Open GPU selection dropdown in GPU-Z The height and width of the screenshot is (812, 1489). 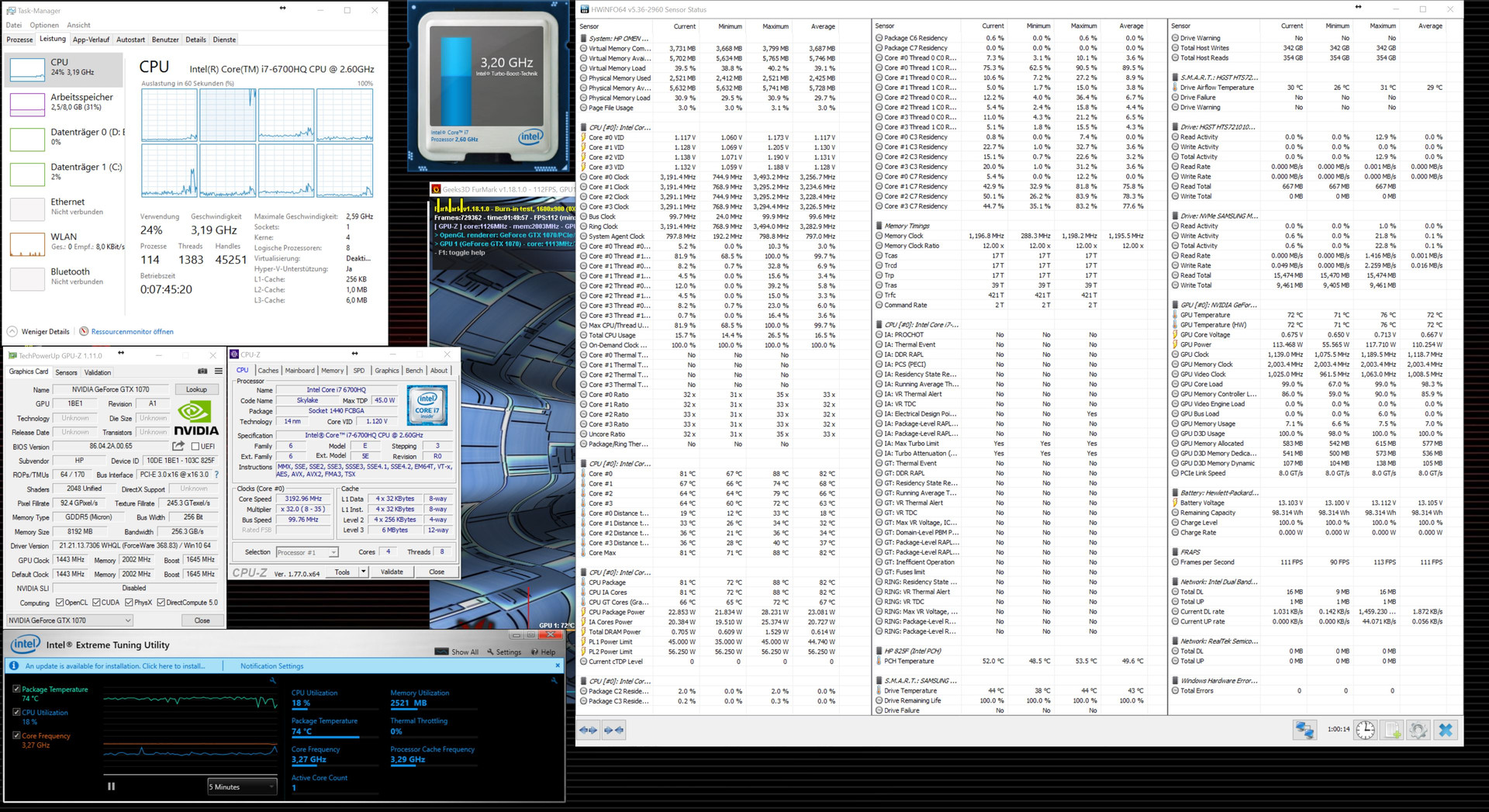(x=69, y=620)
